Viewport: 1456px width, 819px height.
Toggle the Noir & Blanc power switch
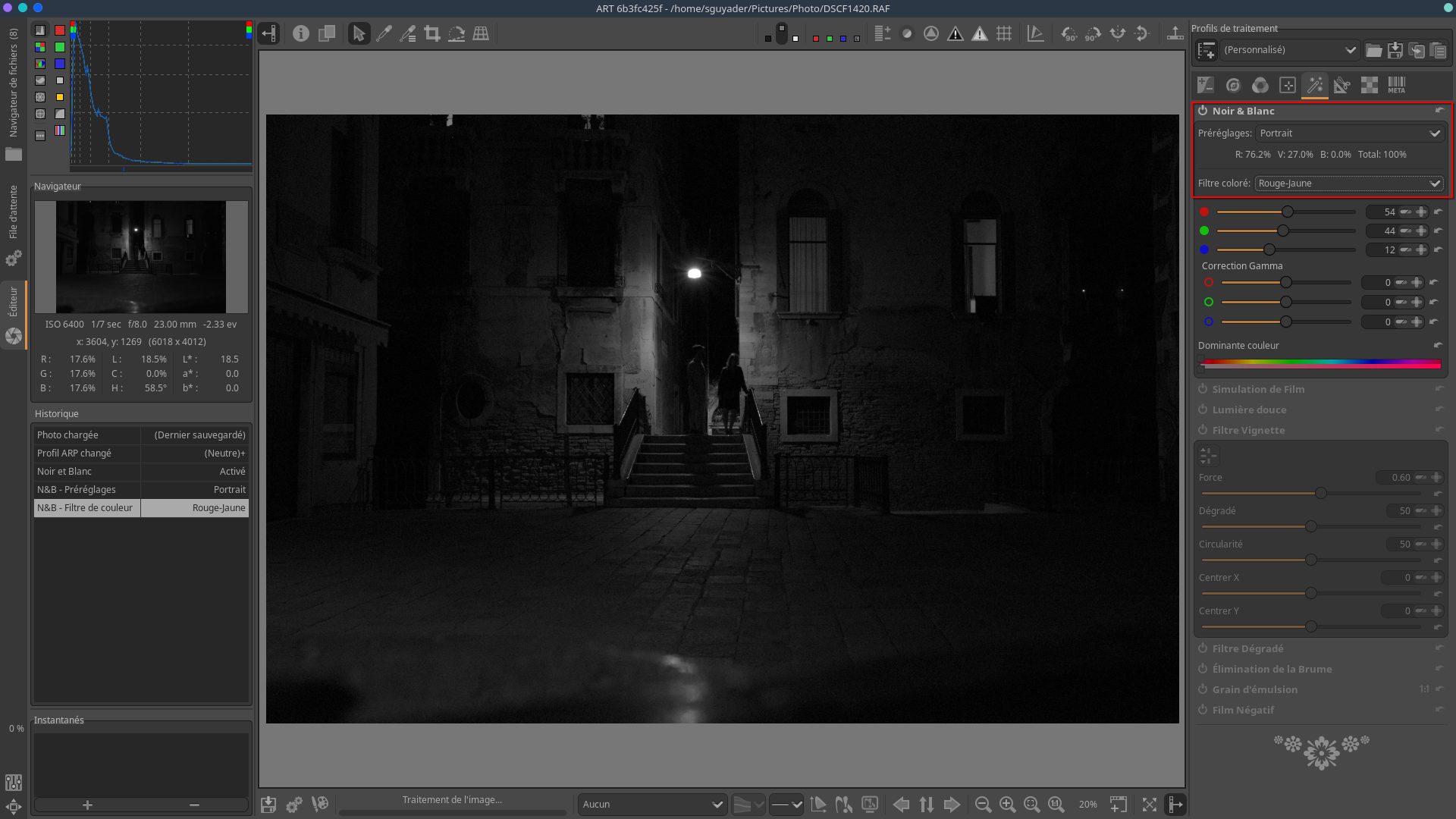[1203, 111]
